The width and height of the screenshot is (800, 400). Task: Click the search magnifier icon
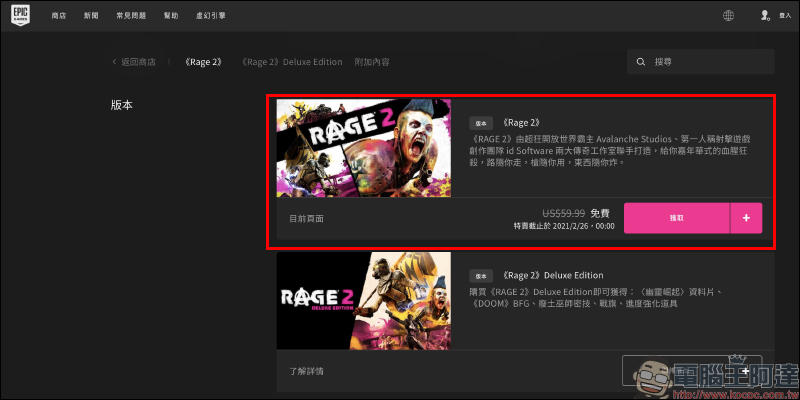coord(641,62)
